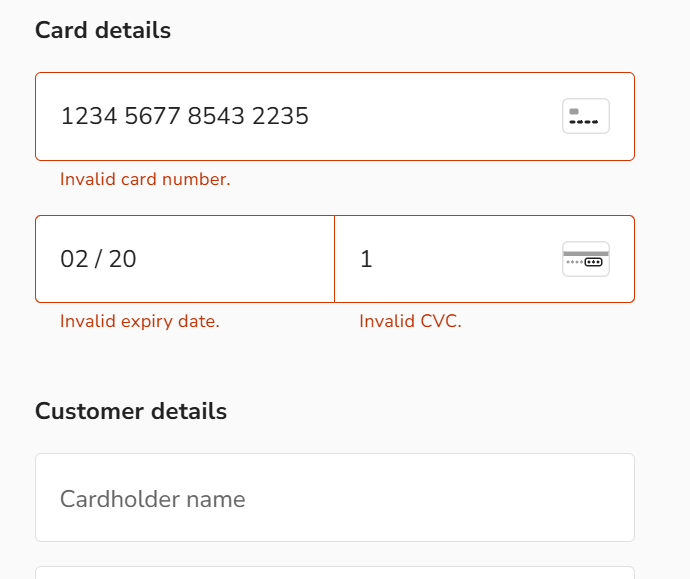Click the 'Invalid expiry date.' error text
The width and height of the screenshot is (690, 579).
click(140, 322)
